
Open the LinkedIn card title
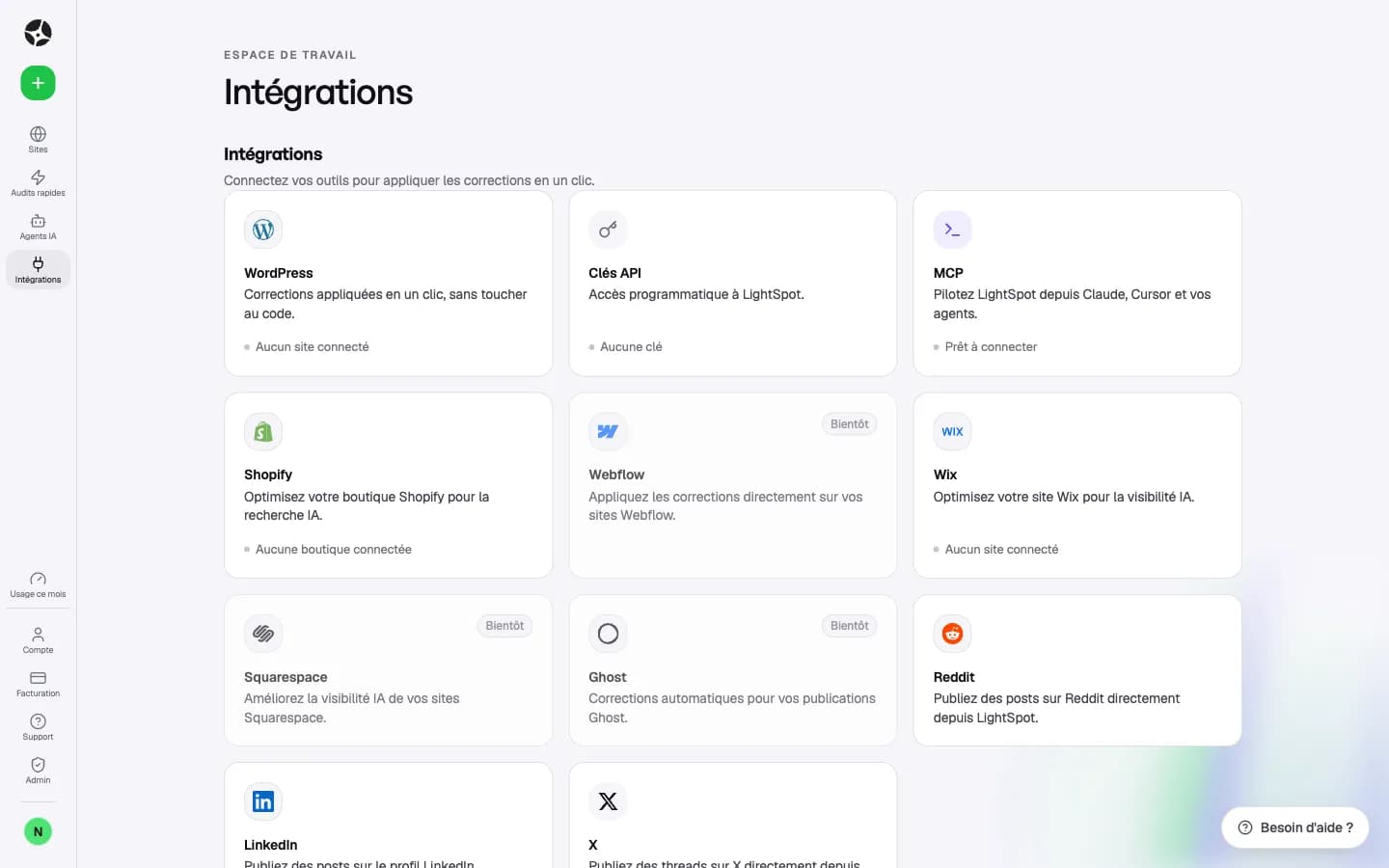(270, 845)
